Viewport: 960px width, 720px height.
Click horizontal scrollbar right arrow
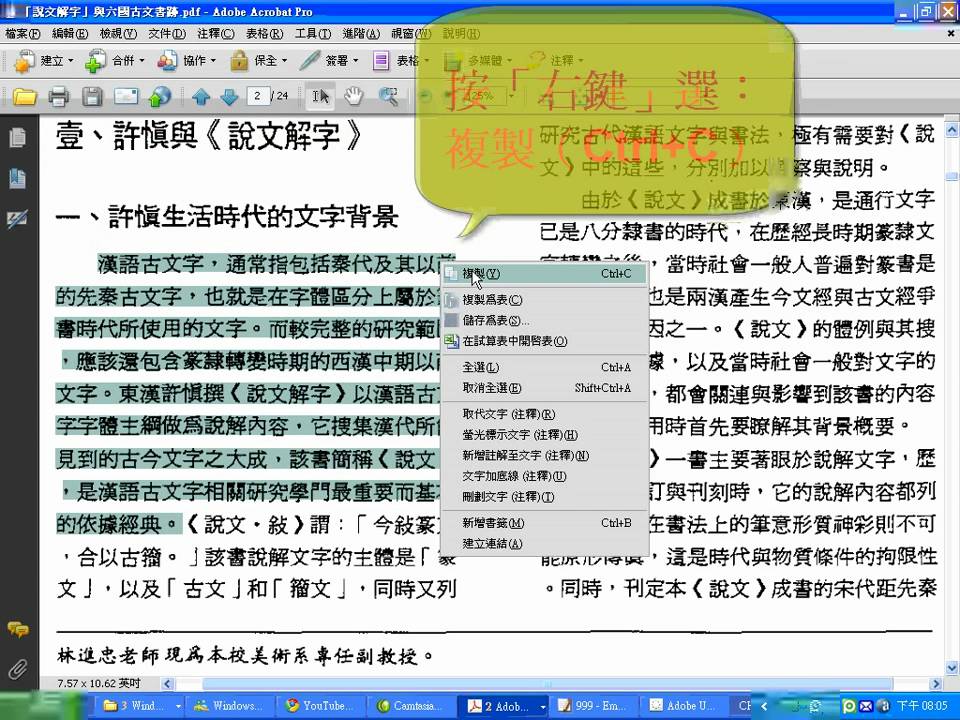936,684
